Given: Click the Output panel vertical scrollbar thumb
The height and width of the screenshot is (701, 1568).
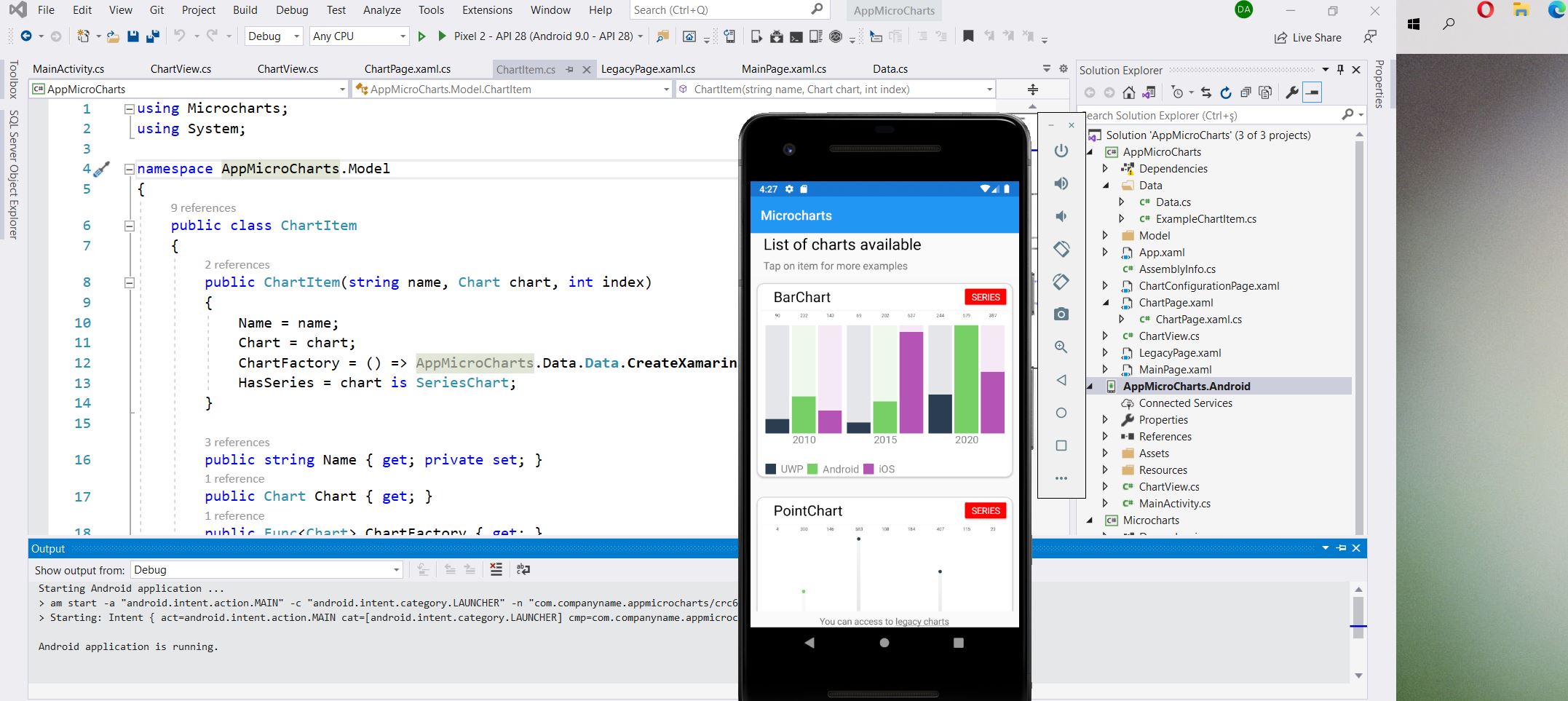Looking at the screenshot, I should coord(1358,617).
